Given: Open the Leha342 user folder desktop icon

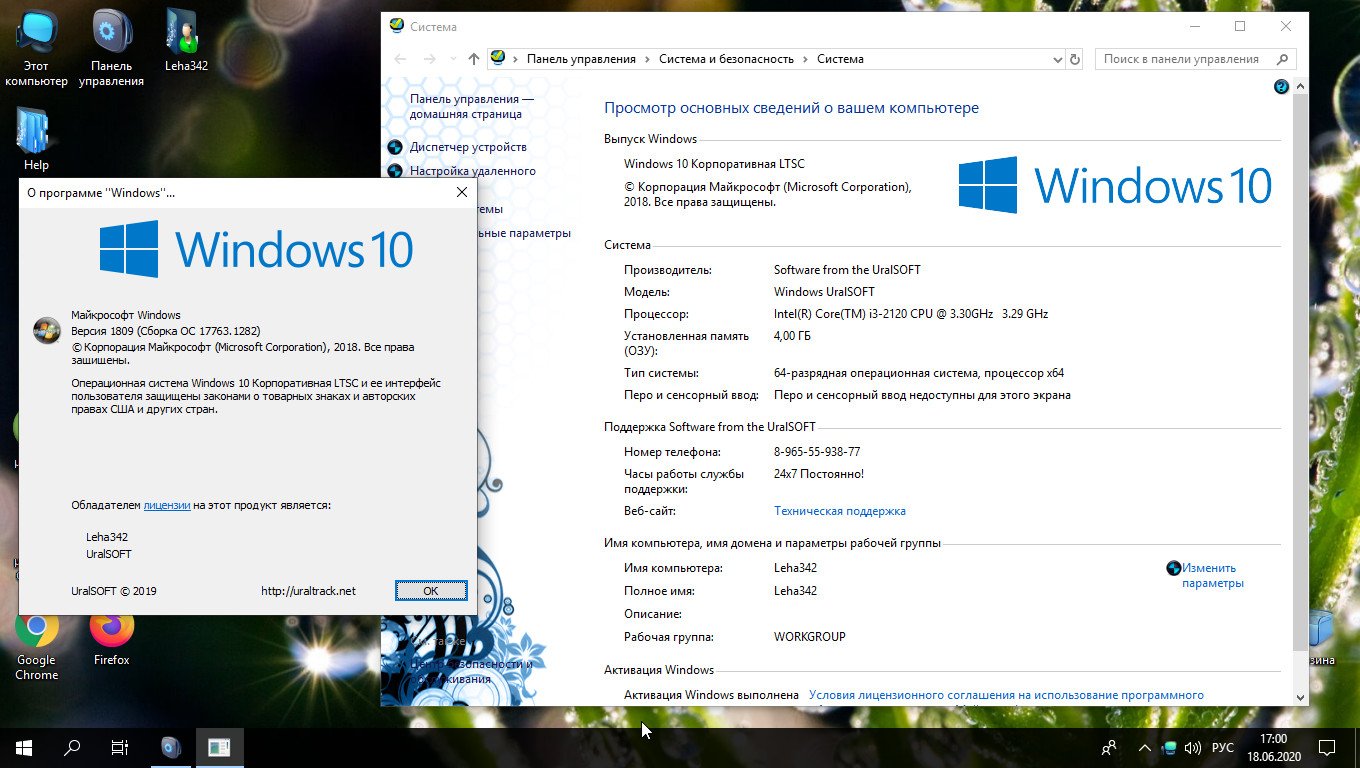Looking at the screenshot, I should tap(186, 40).
